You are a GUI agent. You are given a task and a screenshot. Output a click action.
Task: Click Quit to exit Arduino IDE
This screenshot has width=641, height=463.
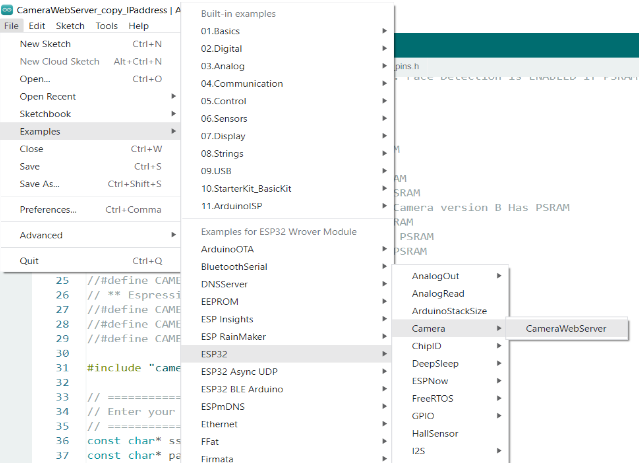click(x=29, y=261)
